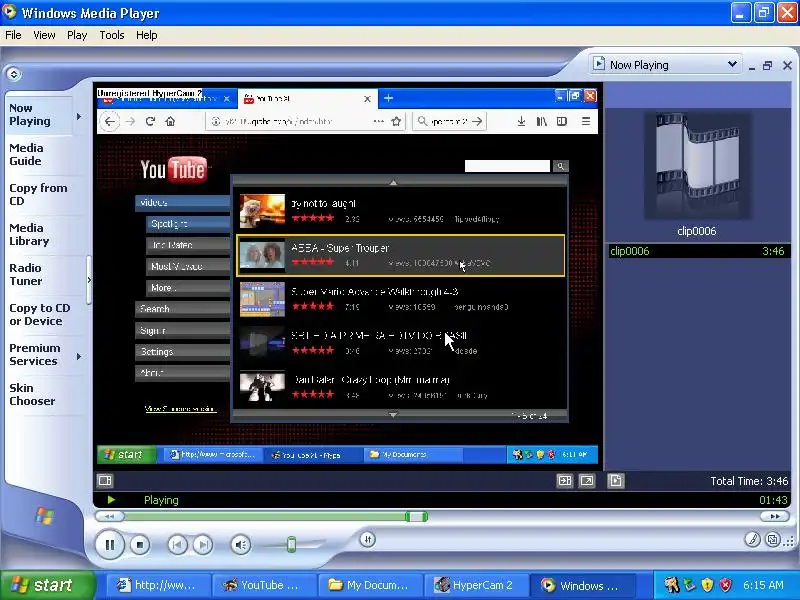The image size is (800, 600).
Task: Go to Copy to CD or Device
Action: coord(40,315)
